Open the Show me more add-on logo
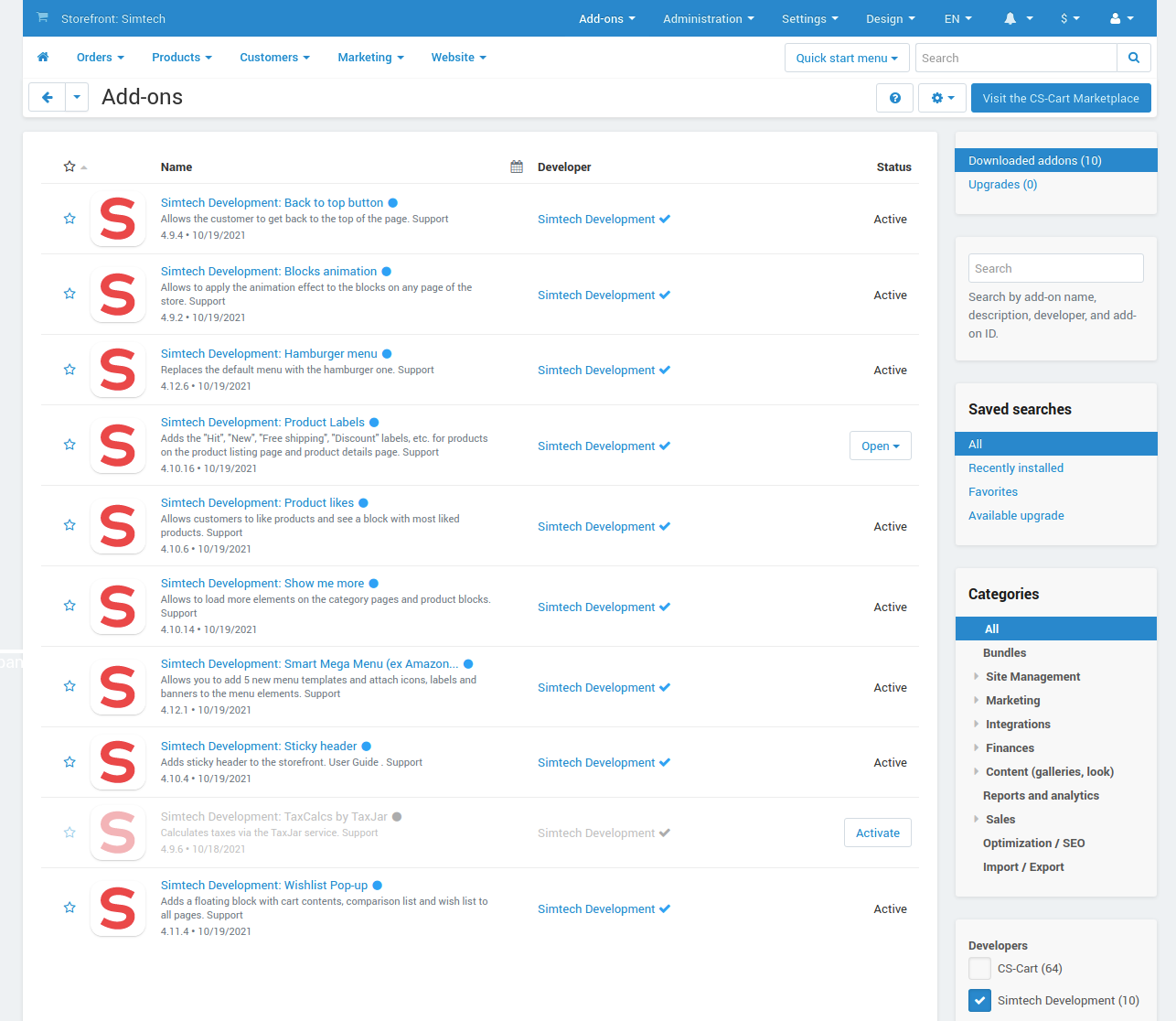Image resolution: width=1176 pixels, height=1021 pixels. (118, 607)
